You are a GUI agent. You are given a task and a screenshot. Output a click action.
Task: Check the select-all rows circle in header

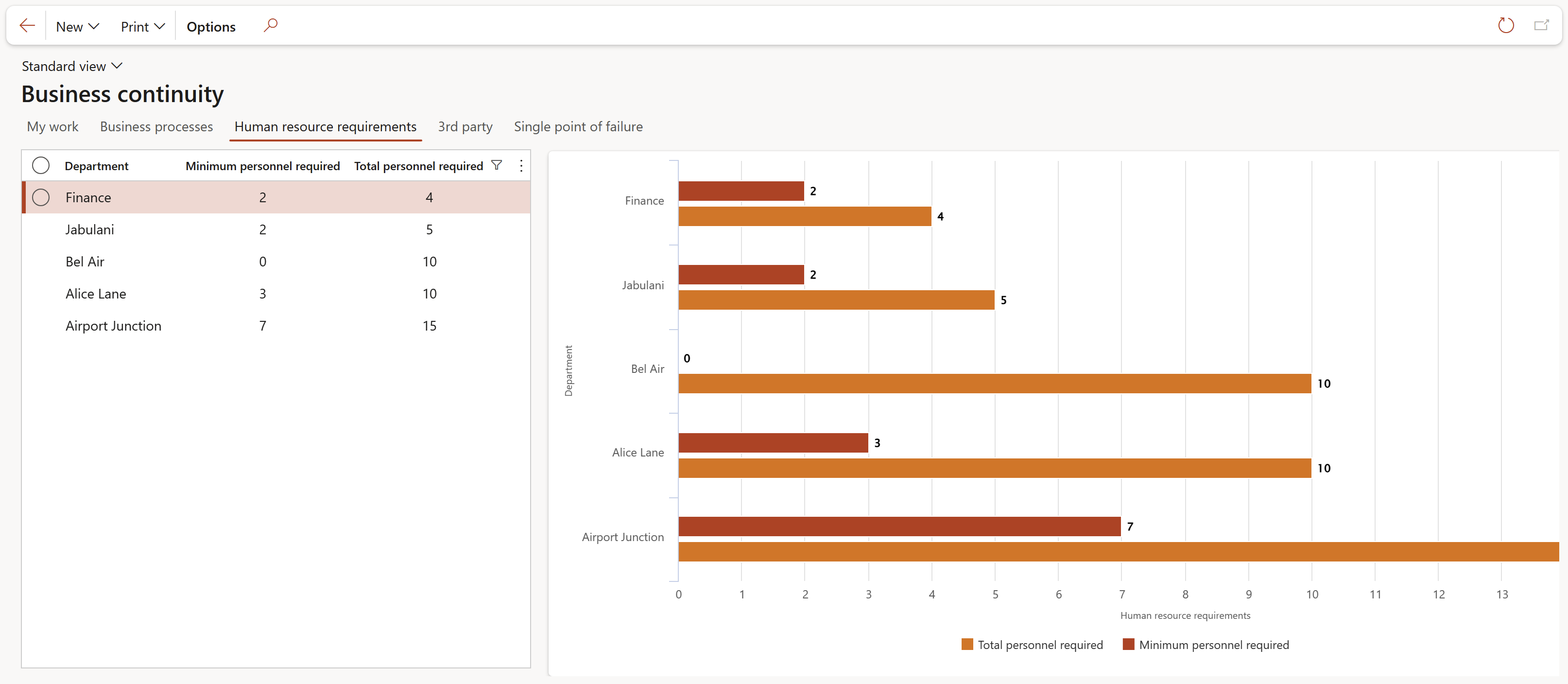coord(41,166)
